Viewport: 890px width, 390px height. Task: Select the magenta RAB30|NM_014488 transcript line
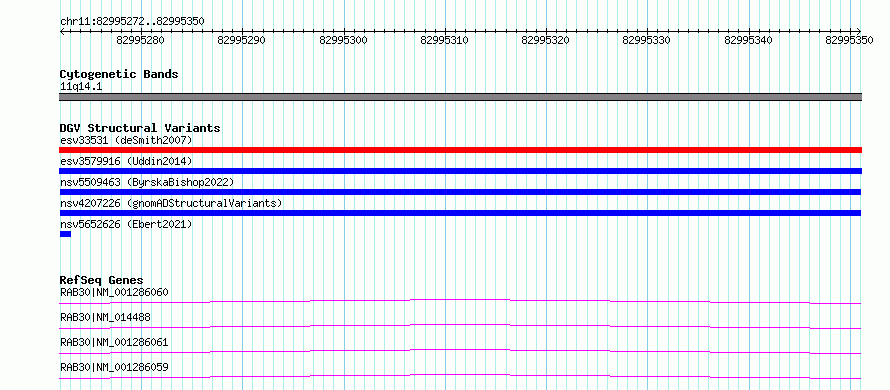coord(460,326)
